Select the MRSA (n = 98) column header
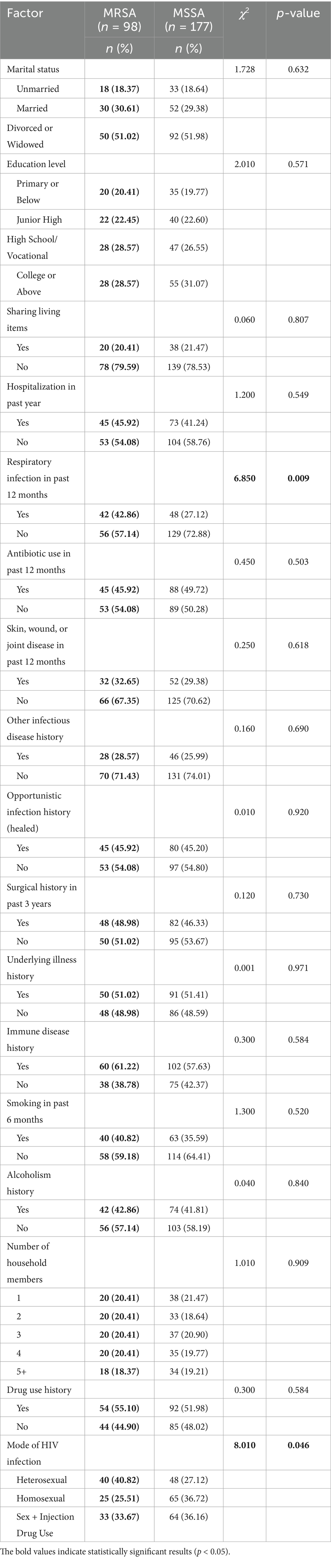 119,20
